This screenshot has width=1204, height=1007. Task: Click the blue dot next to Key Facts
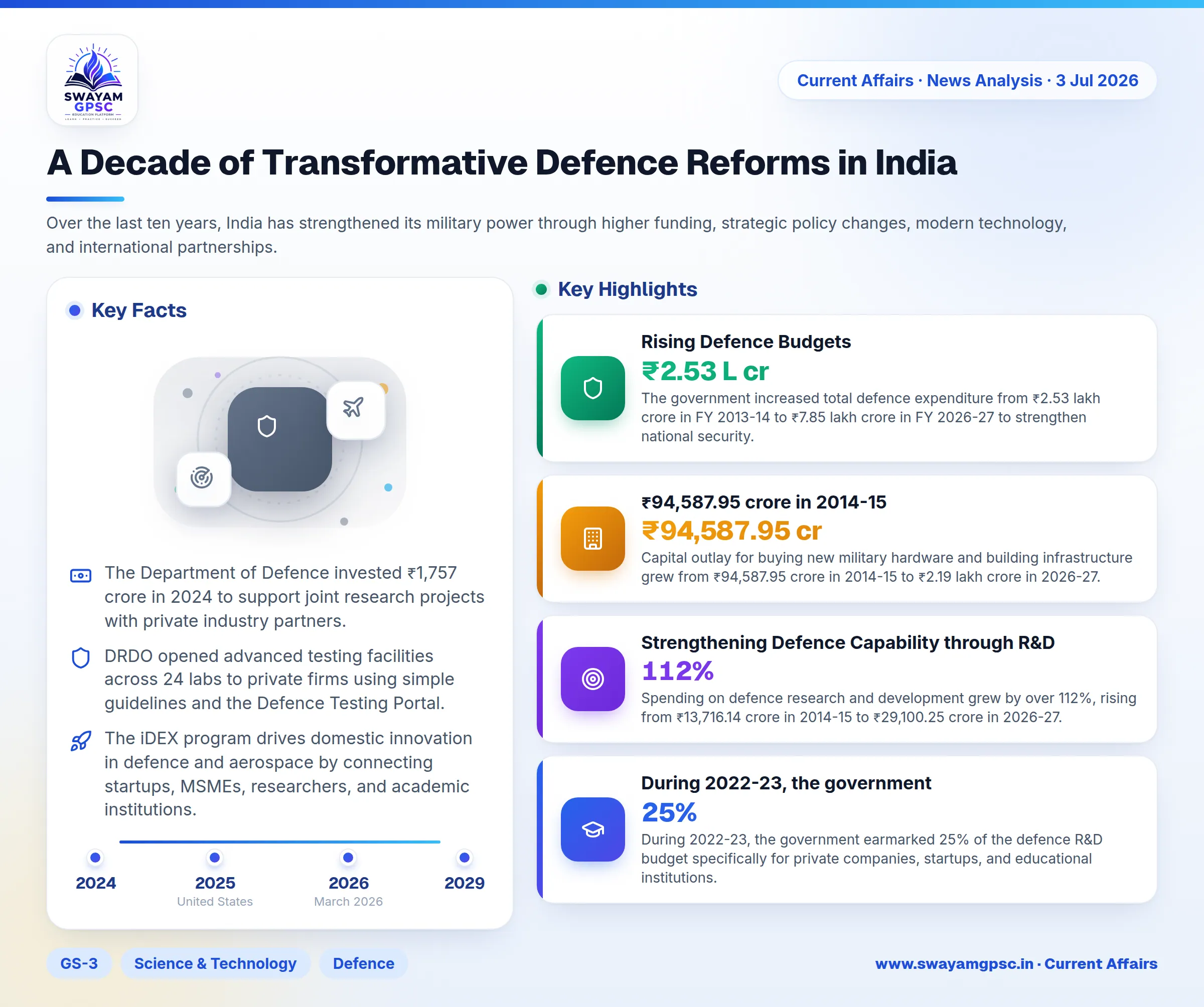pos(75,310)
